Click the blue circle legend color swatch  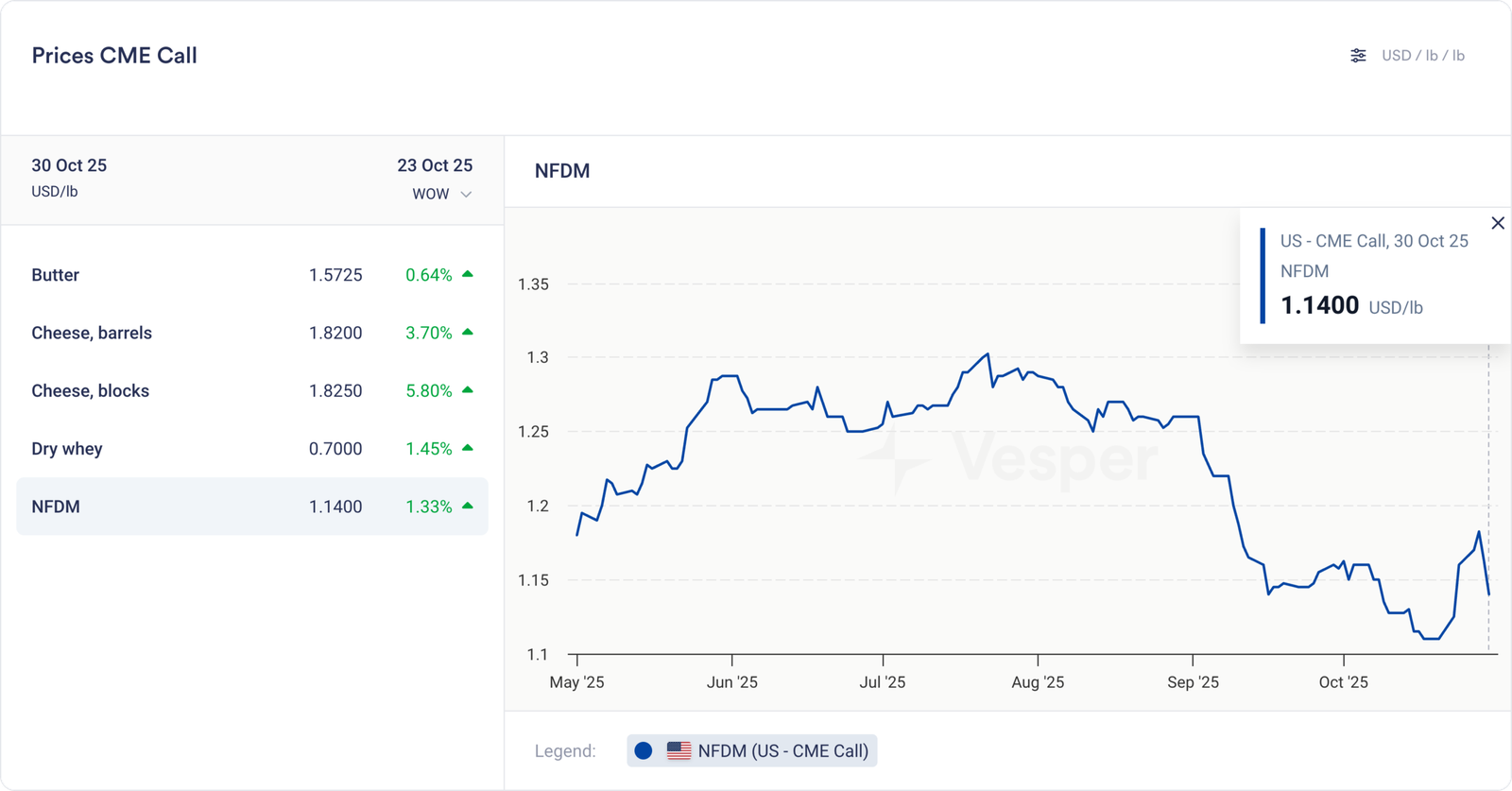(644, 750)
